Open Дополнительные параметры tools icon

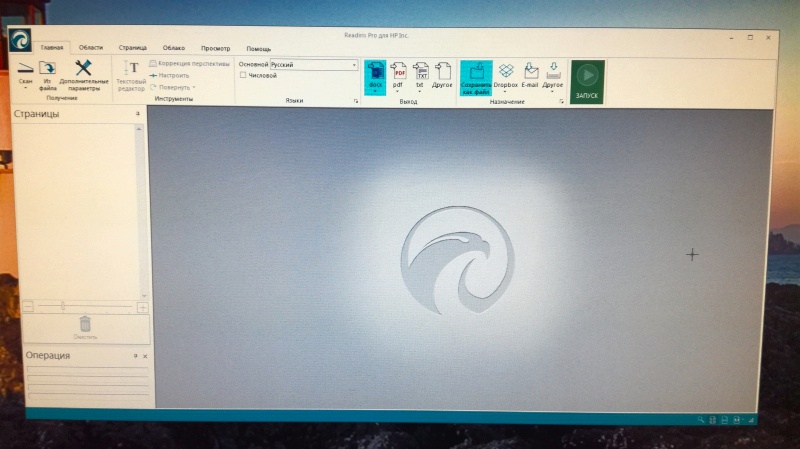coord(84,69)
